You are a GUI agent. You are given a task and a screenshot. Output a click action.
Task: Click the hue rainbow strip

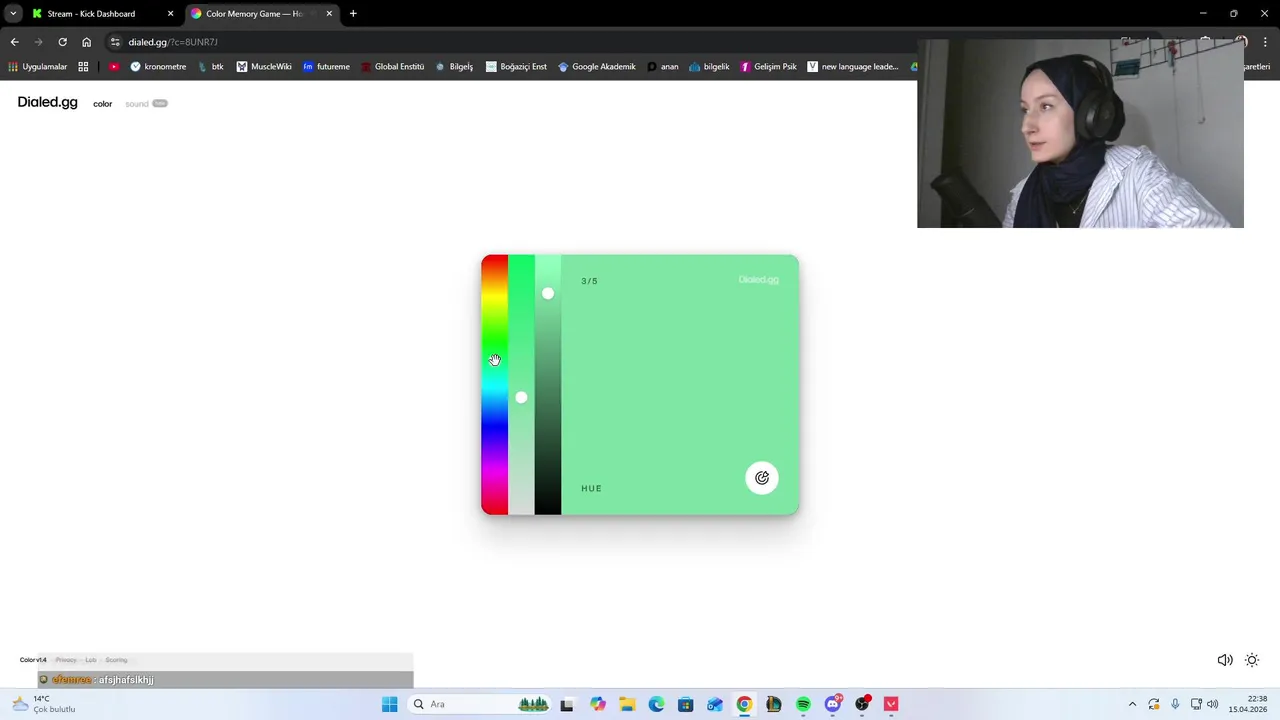494,385
